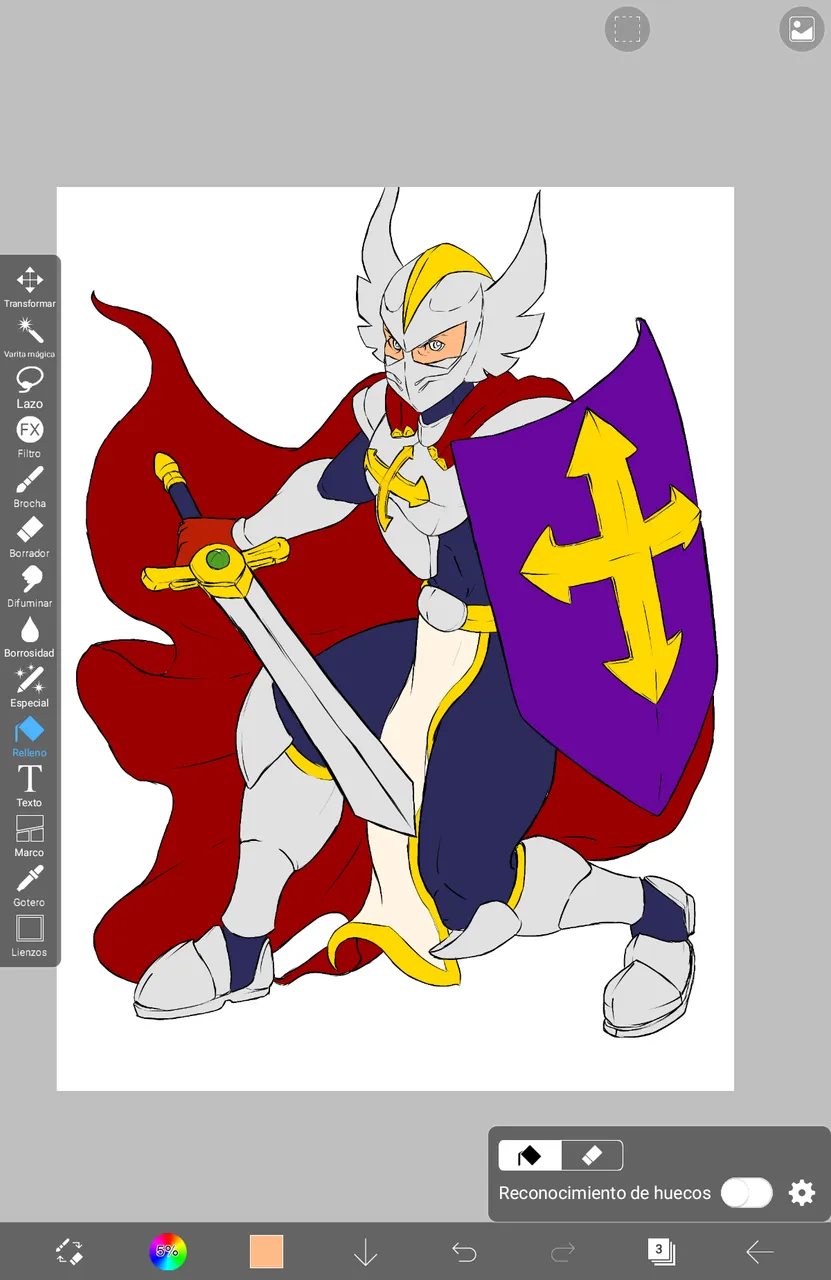Screen dimensions: 831x1280
Task: Undo the last action
Action: pos(464,1251)
